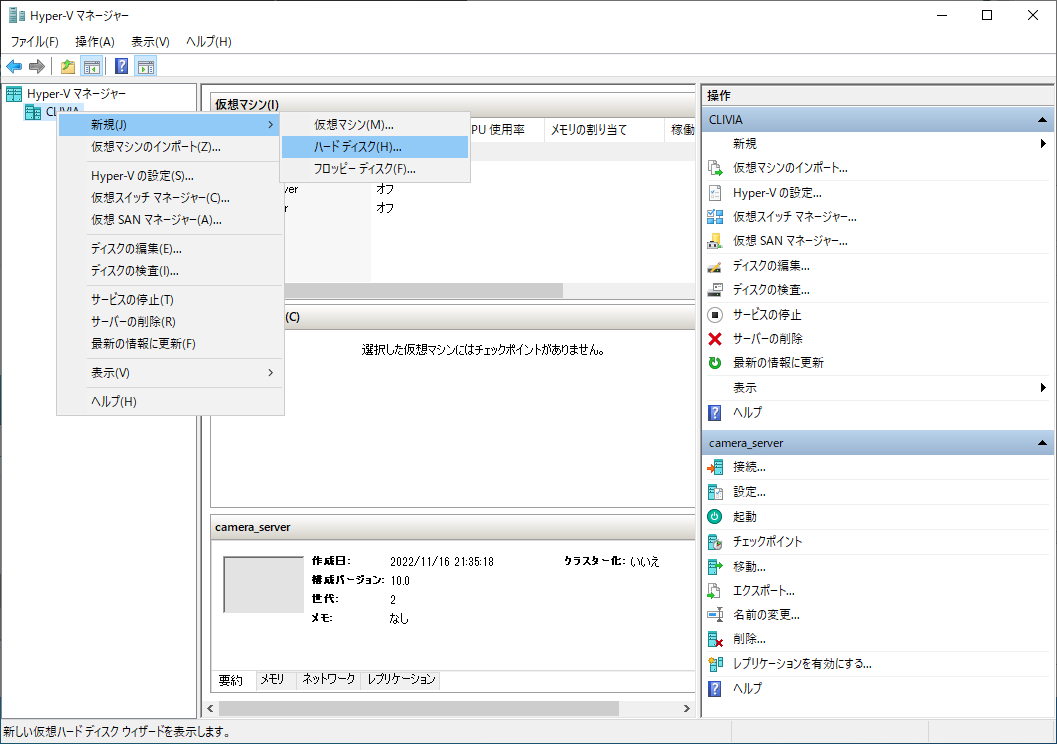Switch to the レプリケーション tab
1057x744 pixels.
click(401, 679)
